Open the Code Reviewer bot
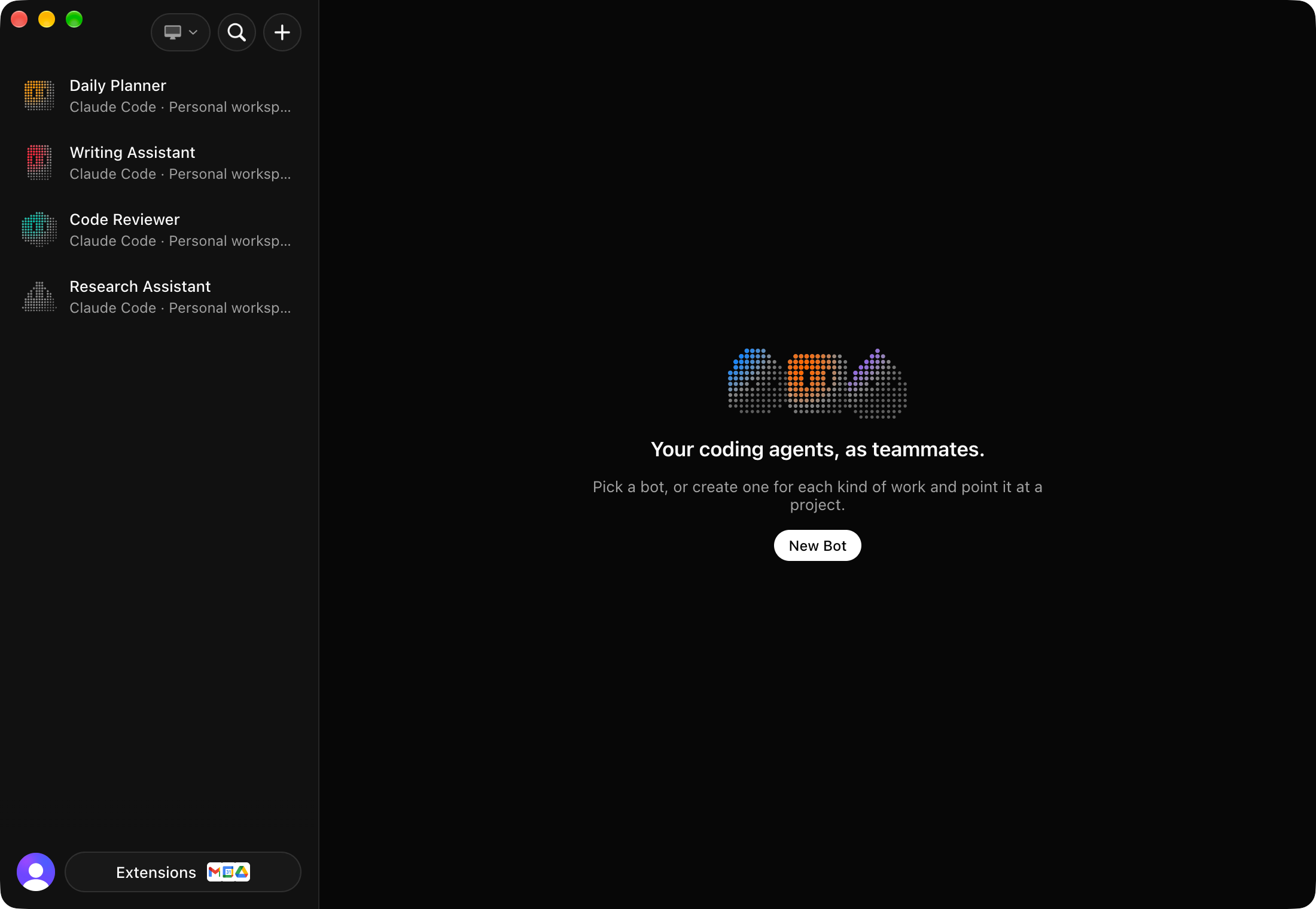 (x=159, y=230)
